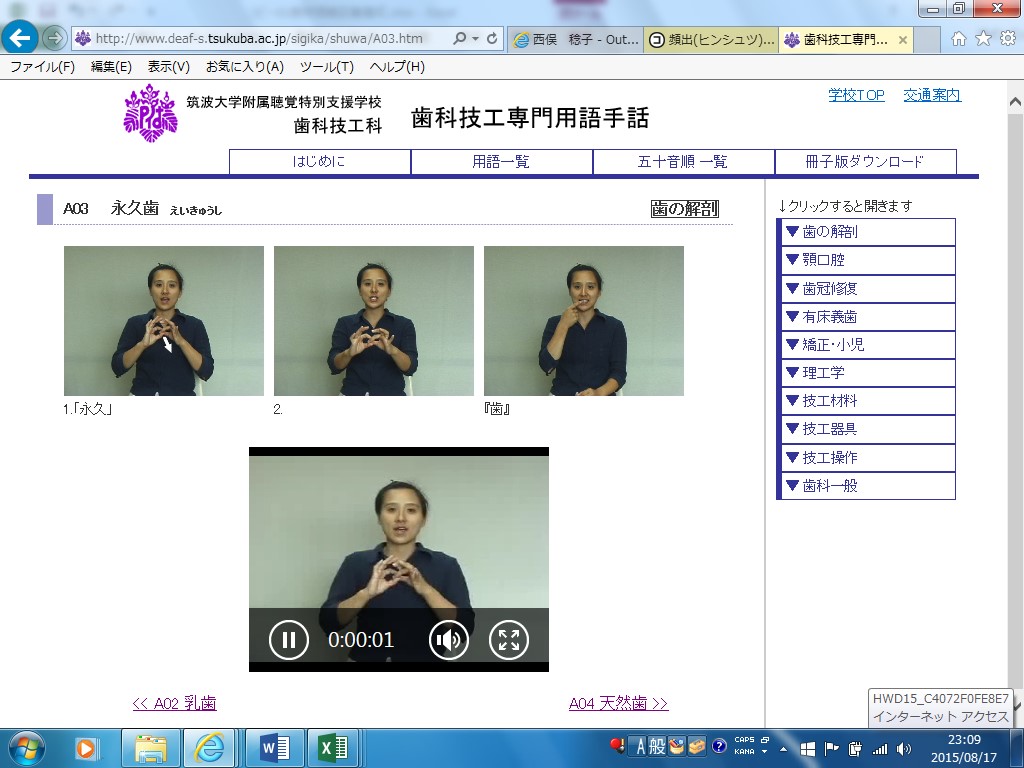Viewport: 1024px width, 768px height.
Task: Click the 「永久」 first sign thumbnail
Action: click(x=164, y=321)
